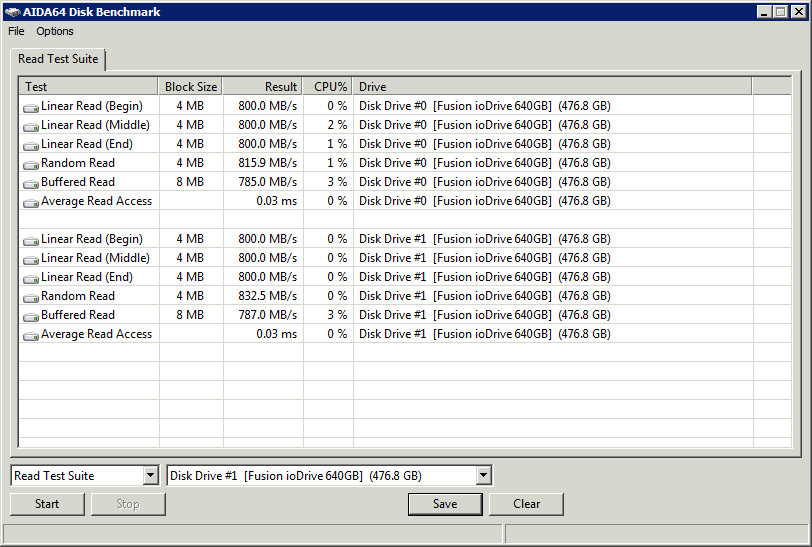
Task: Click Drive #1 Buffered Read test name
Action: [78, 315]
